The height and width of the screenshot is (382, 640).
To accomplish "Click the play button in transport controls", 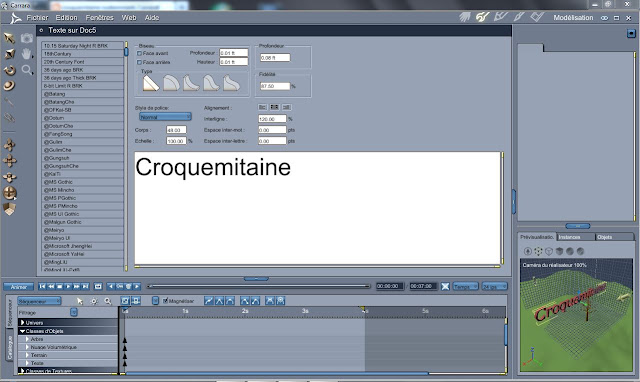I will click(x=68, y=286).
